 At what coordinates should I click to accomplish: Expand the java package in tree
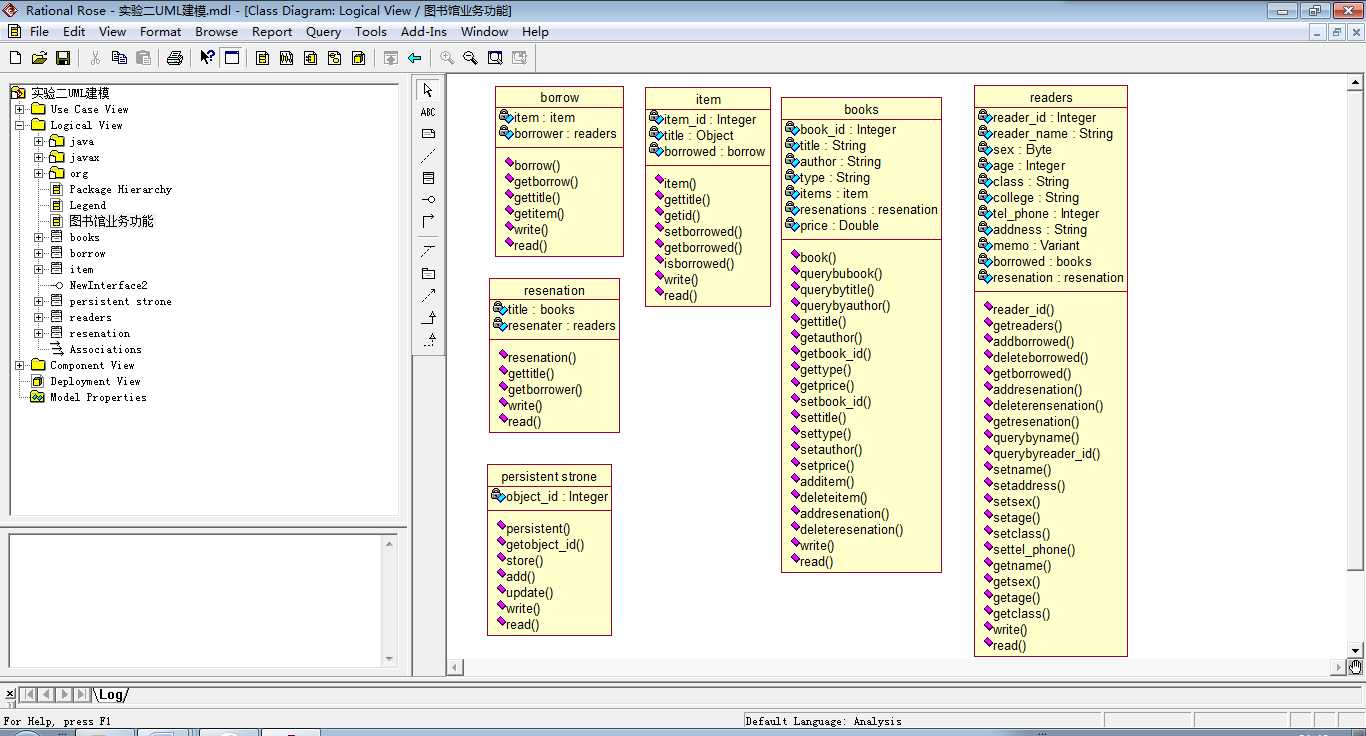tap(39, 141)
